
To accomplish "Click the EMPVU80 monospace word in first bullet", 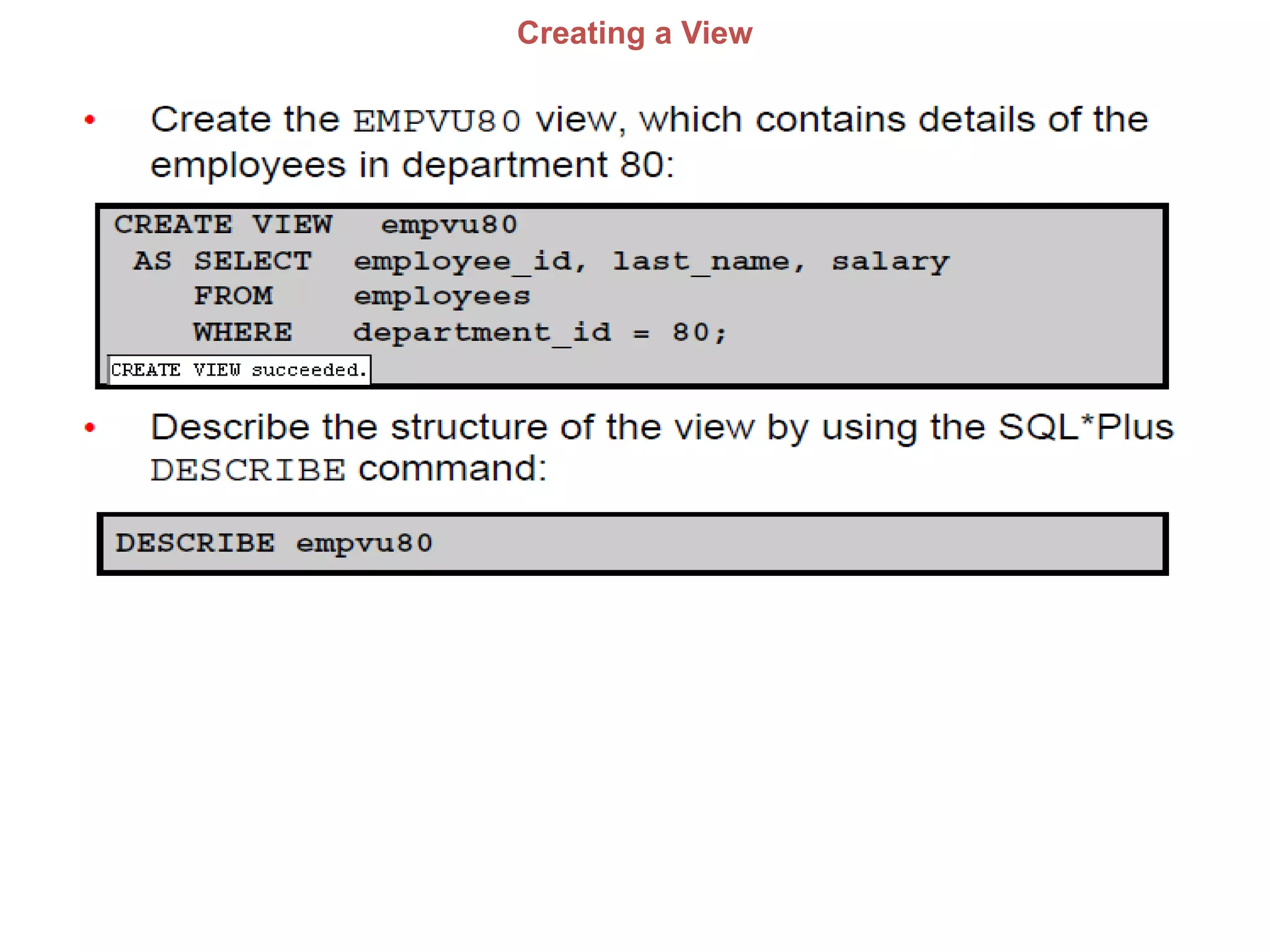I will pyautogui.click(x=437, y=121).
